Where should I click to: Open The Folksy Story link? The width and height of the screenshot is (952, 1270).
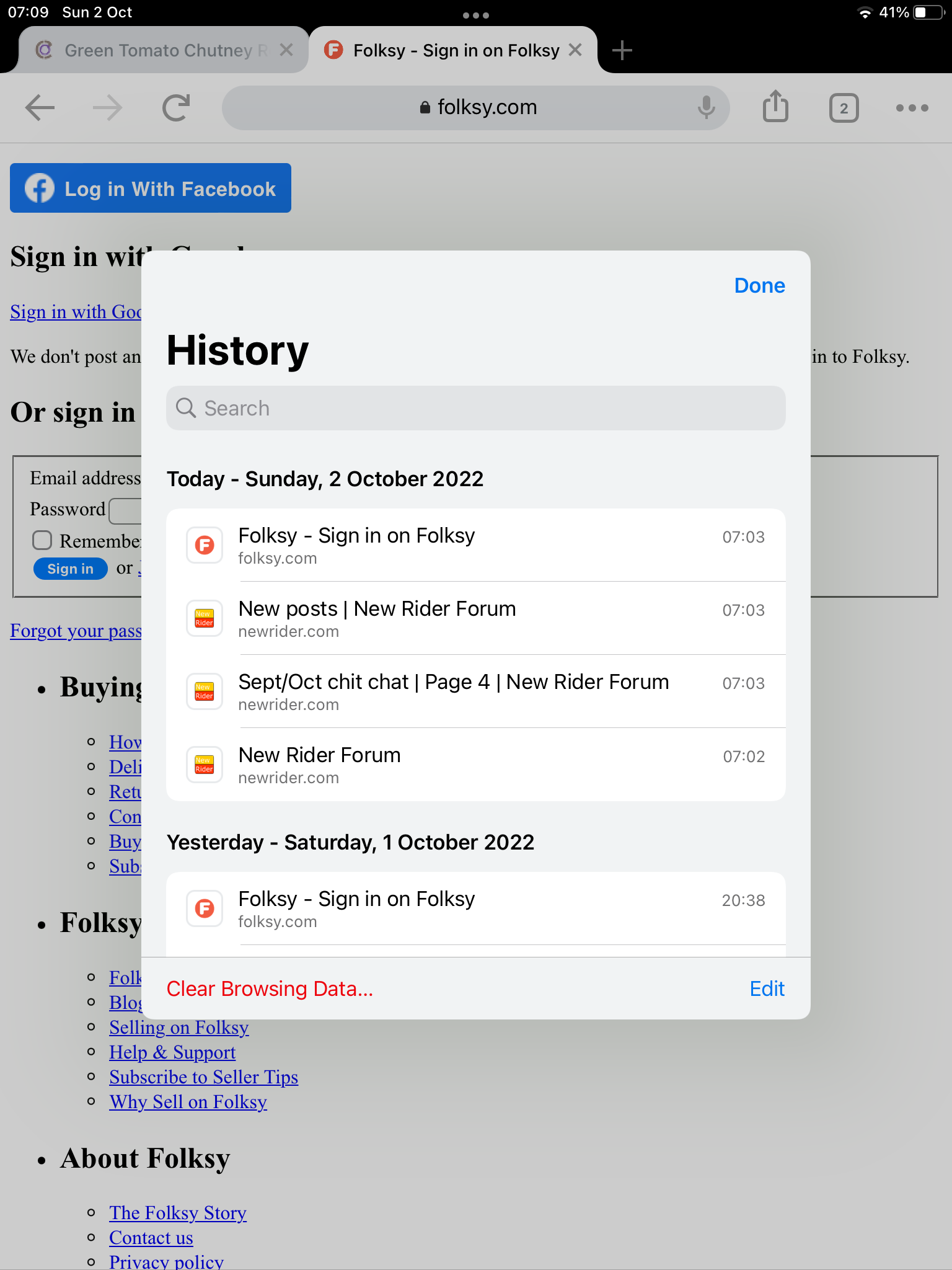tap(178, 1212)
